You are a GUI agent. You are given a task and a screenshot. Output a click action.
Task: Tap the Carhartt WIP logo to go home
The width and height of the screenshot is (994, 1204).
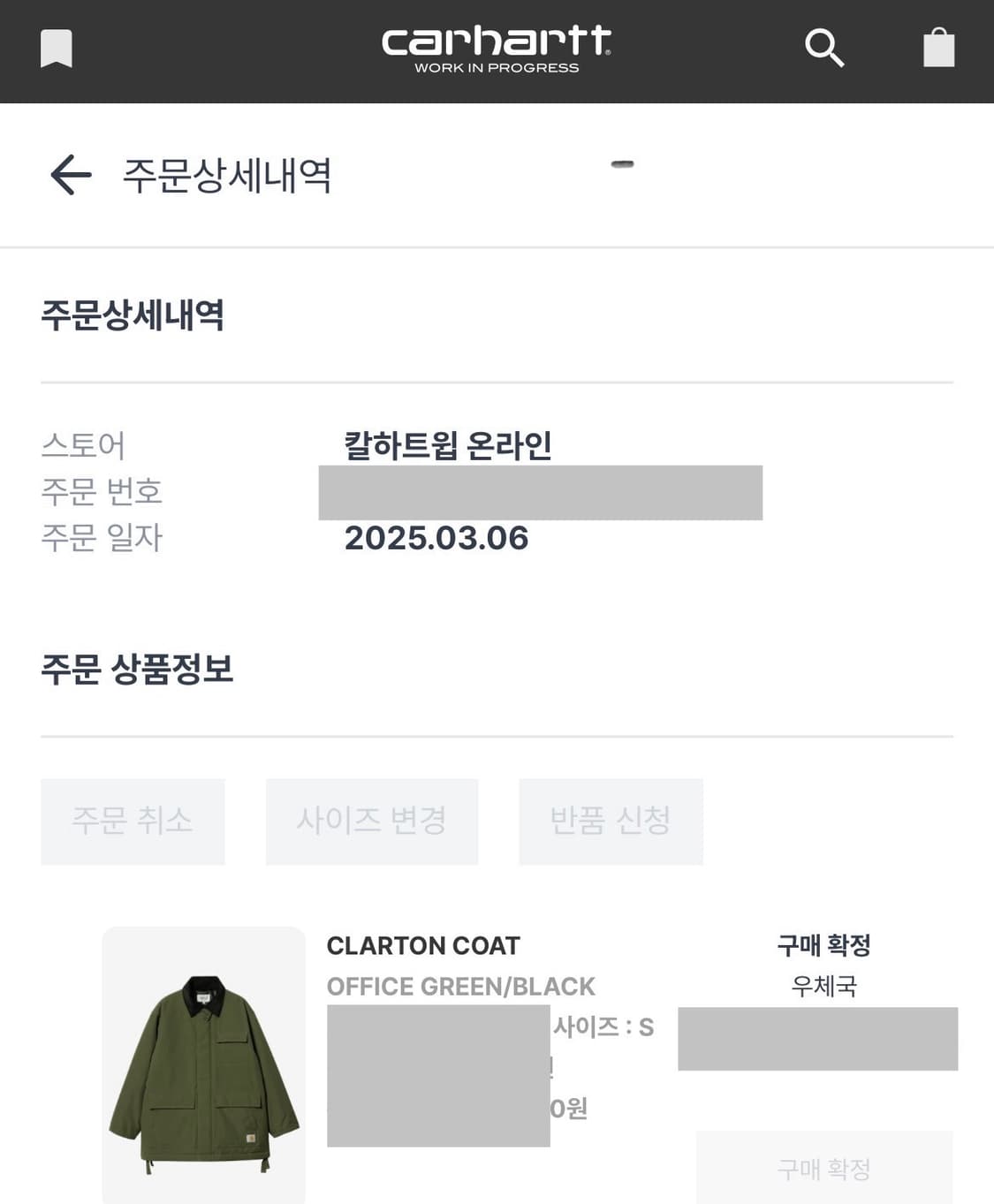[497, 49]
